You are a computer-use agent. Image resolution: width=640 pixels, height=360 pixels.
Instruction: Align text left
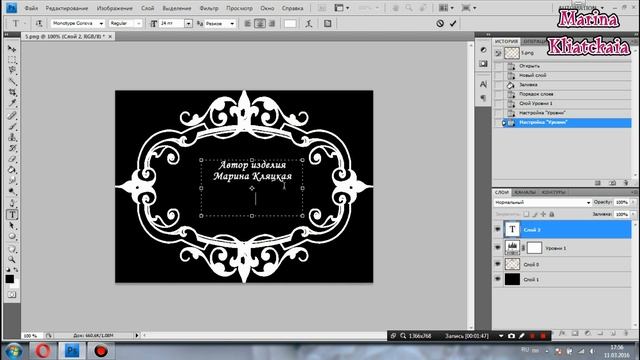click(x=248, y=24)
